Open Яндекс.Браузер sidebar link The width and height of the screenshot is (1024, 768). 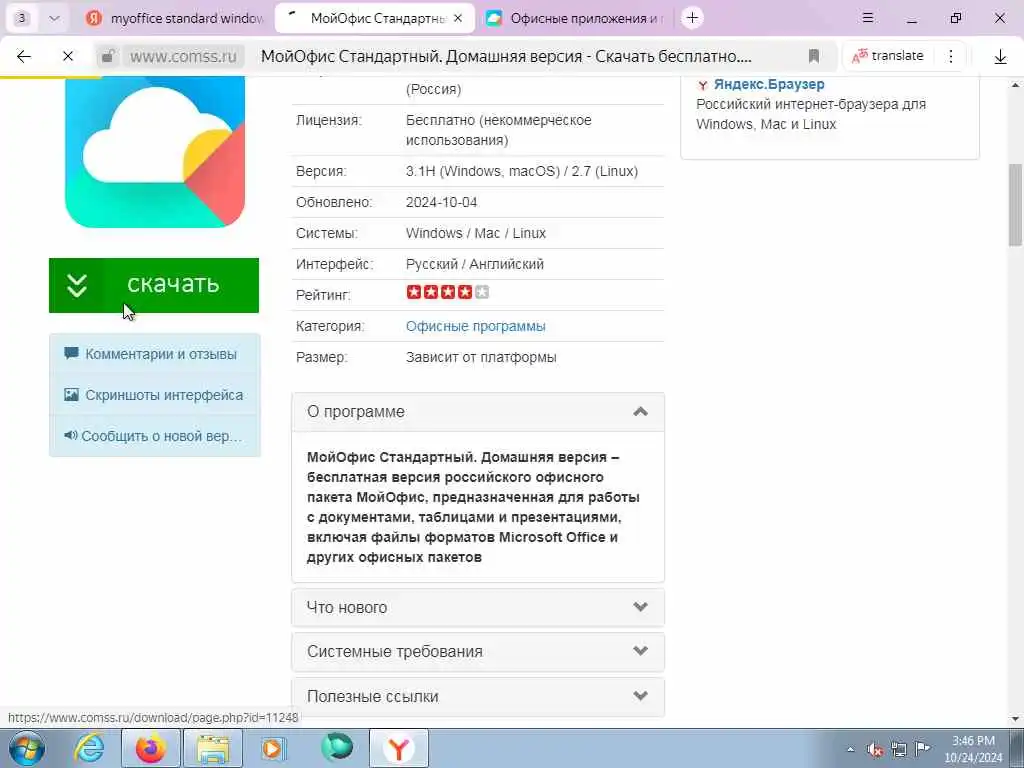[x=769, y=84]
